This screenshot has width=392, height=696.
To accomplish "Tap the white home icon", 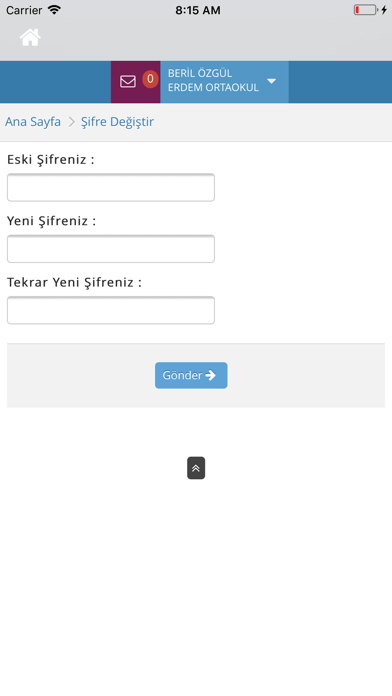I will coord(30,37).
